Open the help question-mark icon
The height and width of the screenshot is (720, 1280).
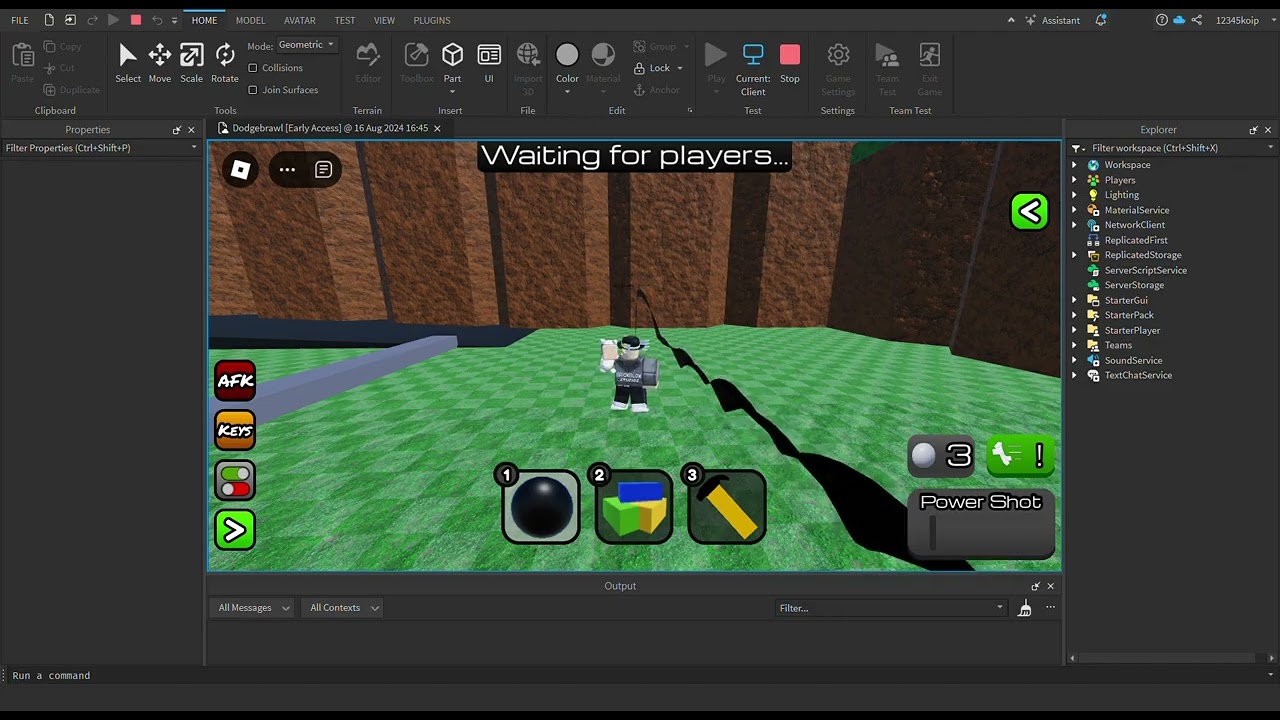[x=1161, y=20]
